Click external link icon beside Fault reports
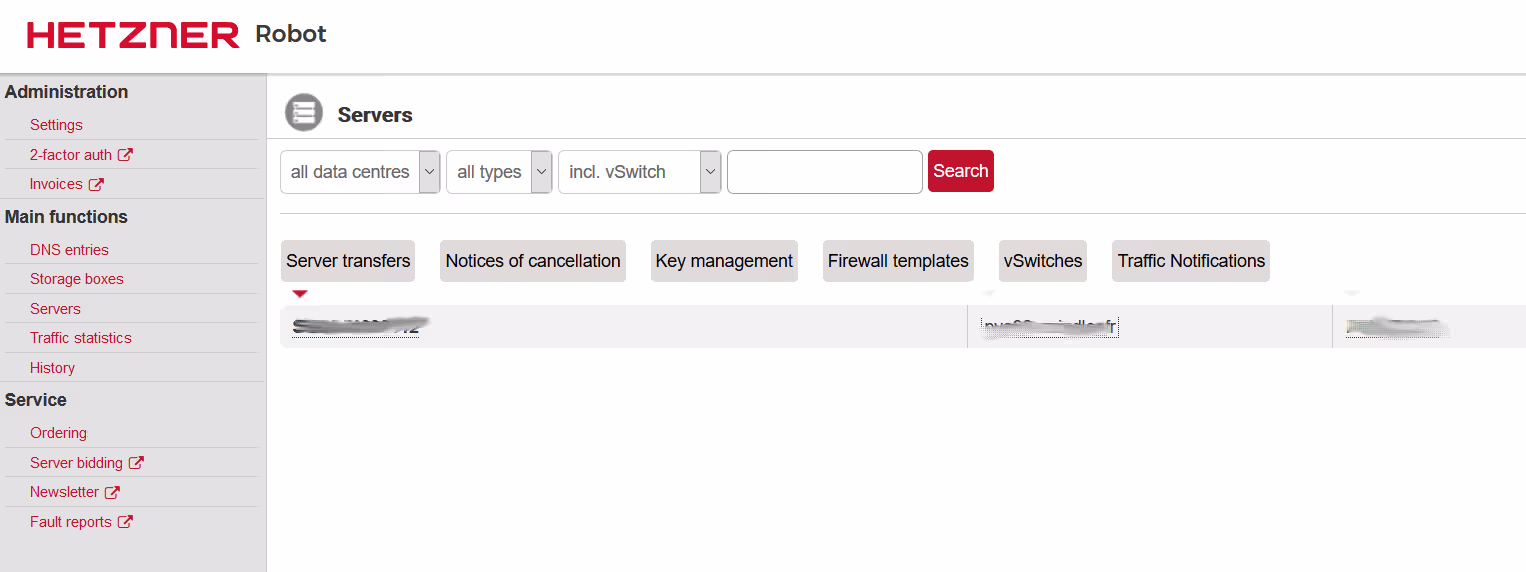1526x572 pixels. click(125, 522)
